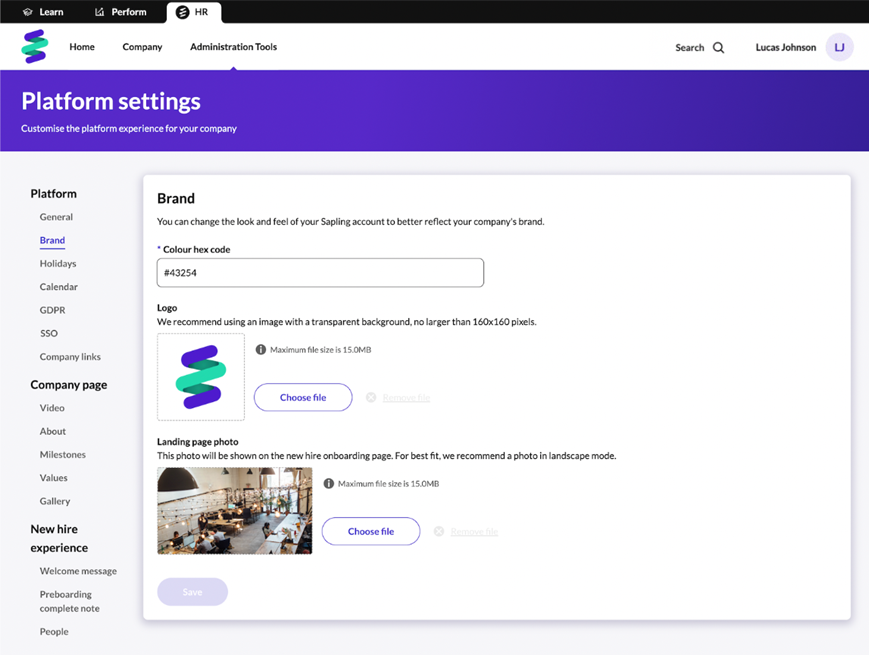Image resolution: width=869 pixels, height=656 pixels.
Task: Click the Colour hex code field
Action: [320, 273]
